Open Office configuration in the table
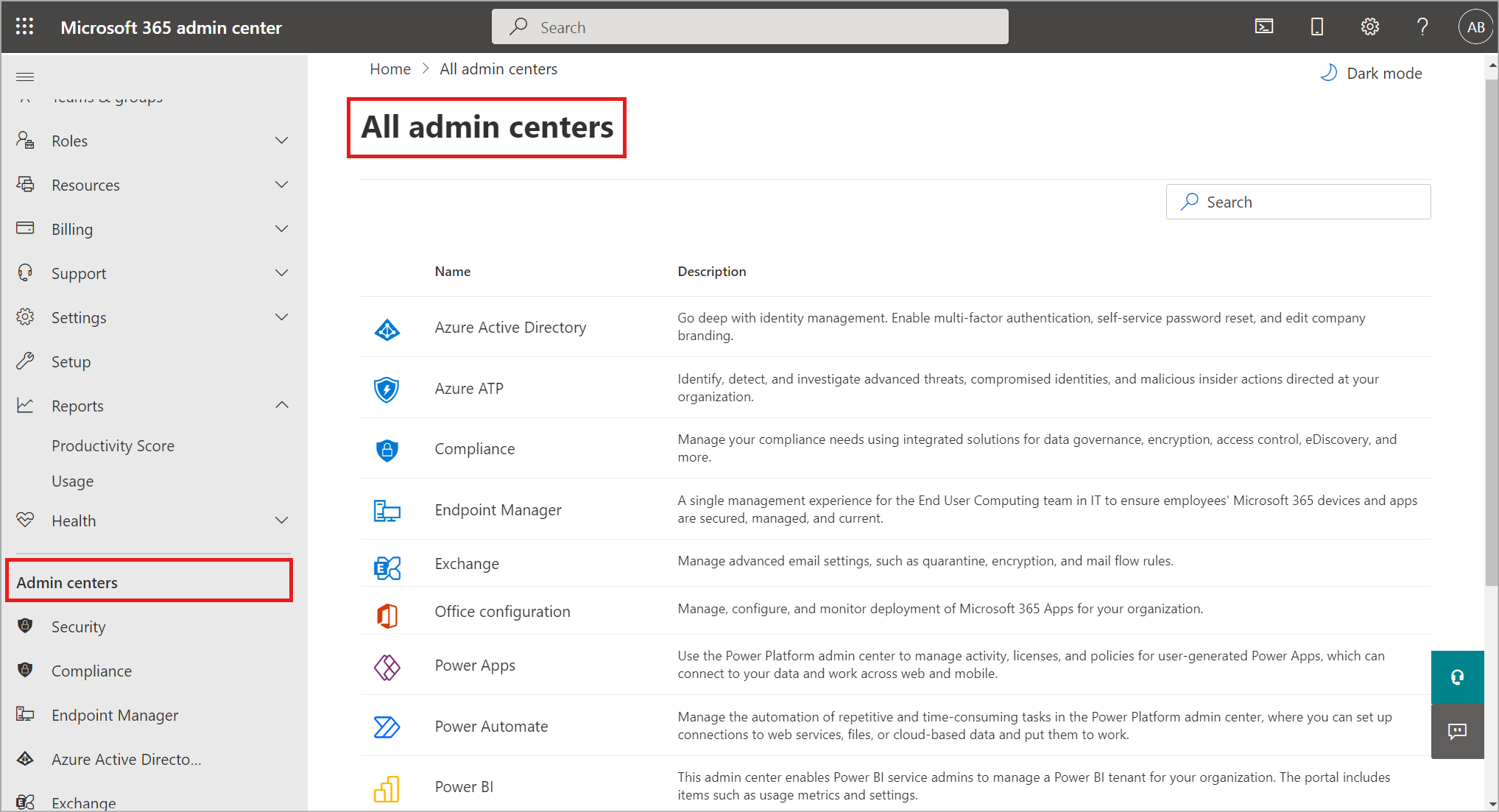The width and height of the screenshot is (1499, 812). click(x=502, y=612)
